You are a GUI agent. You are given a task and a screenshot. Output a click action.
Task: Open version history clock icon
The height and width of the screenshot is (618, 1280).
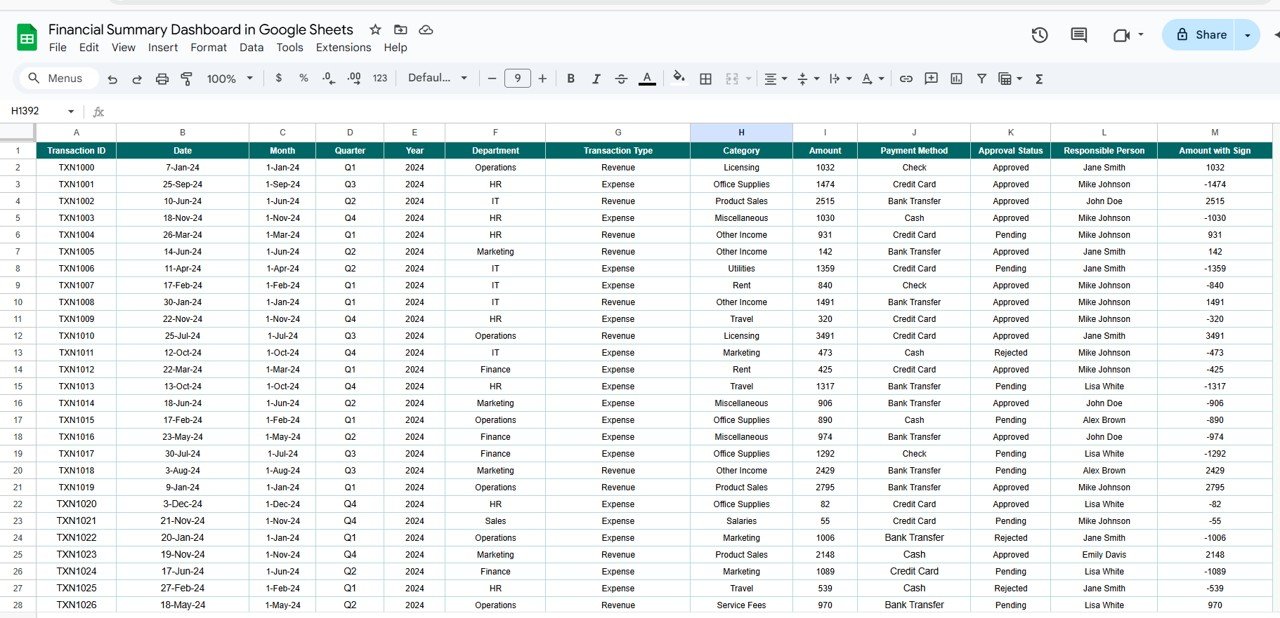pos(1040,35)
